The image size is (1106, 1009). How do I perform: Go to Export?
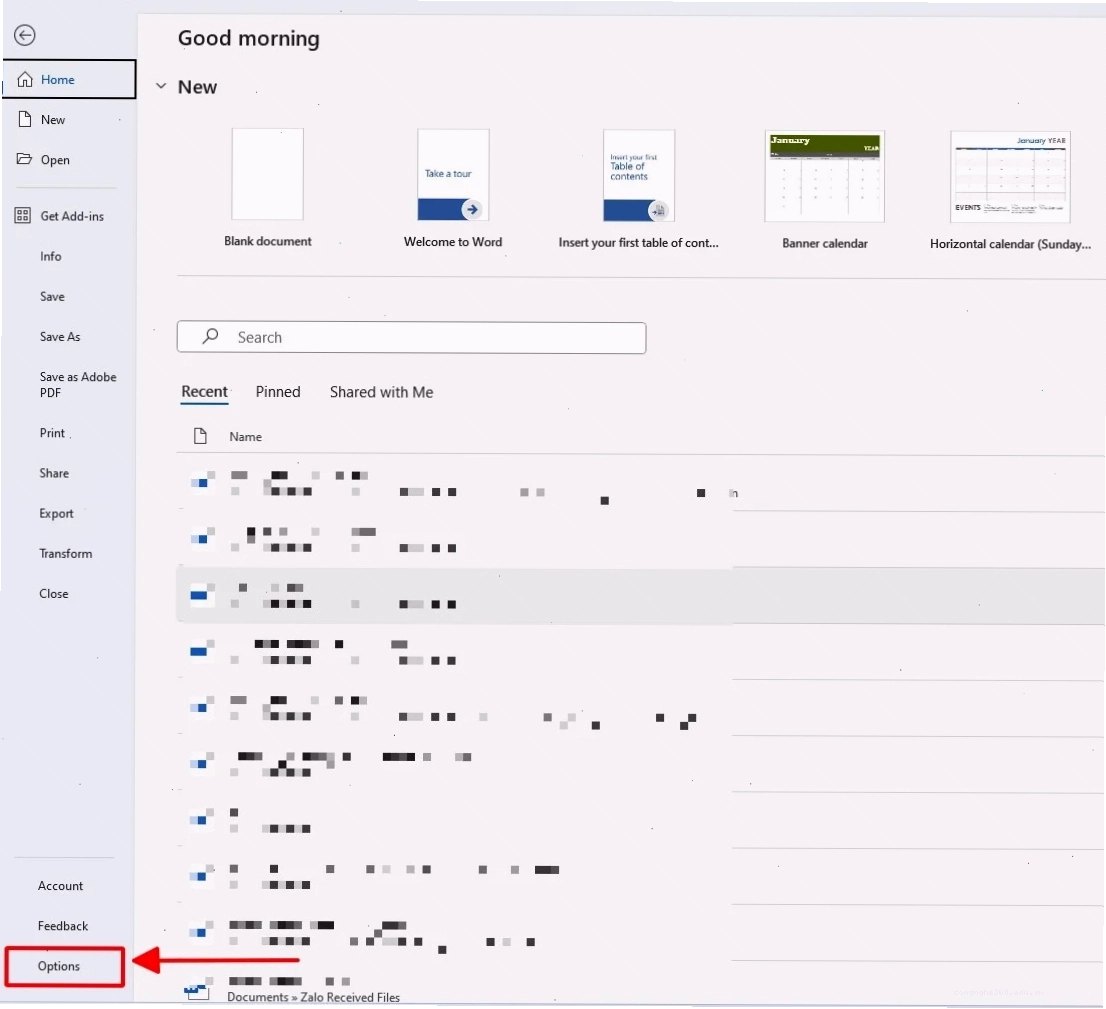[56, 513]
